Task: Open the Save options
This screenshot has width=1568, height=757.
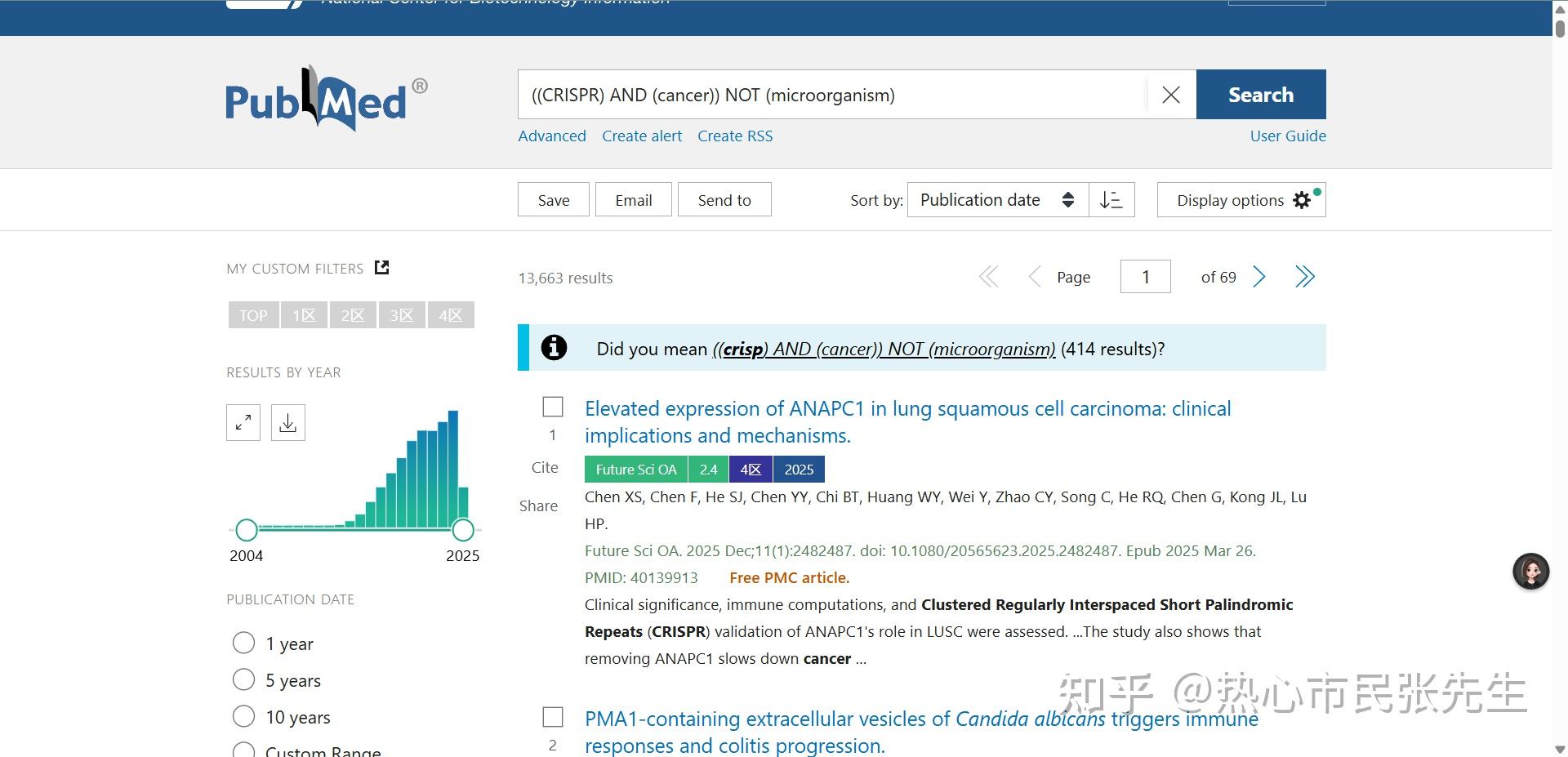Action: click(553, 199)
